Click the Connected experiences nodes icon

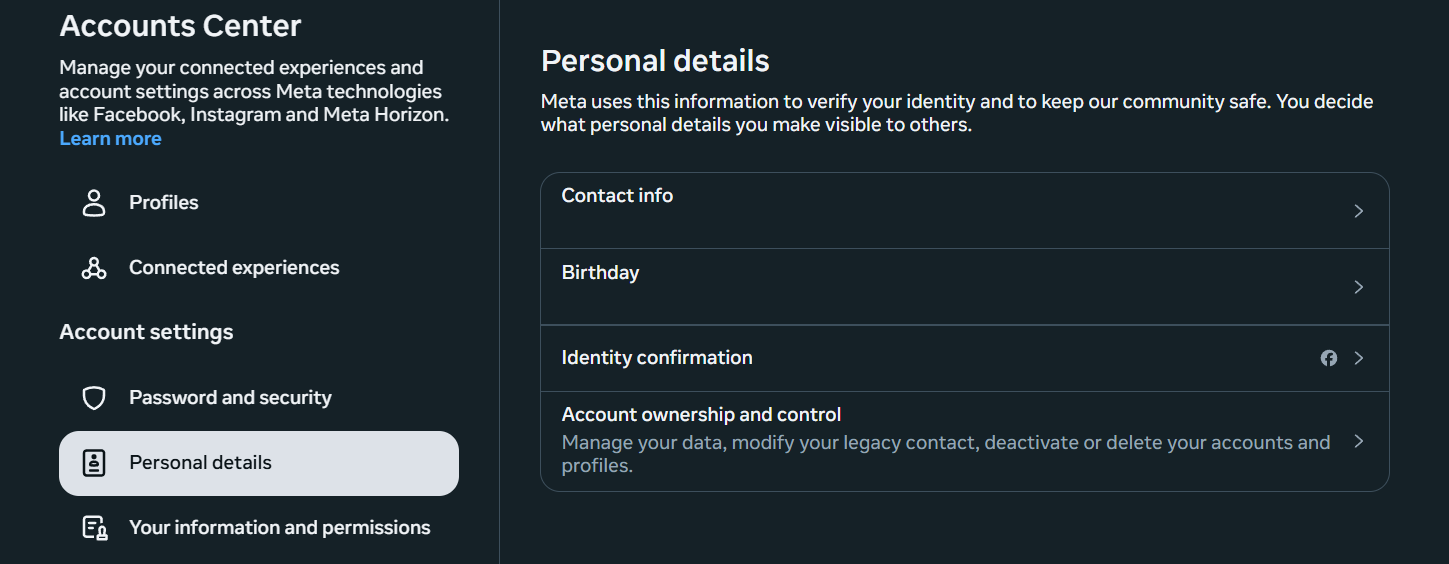click(x=94, y=268)
